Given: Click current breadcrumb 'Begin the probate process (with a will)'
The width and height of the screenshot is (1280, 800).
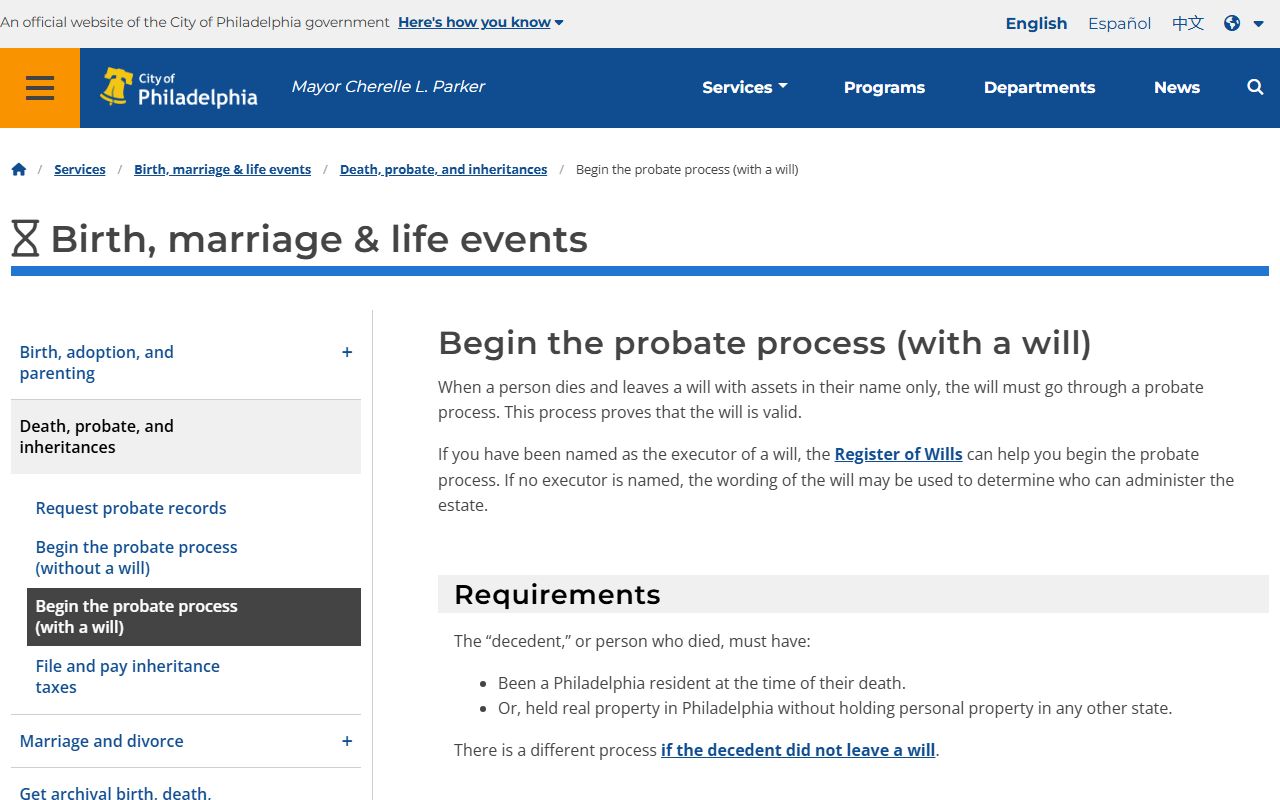Looking at the screenshot, I should (687, 169).
